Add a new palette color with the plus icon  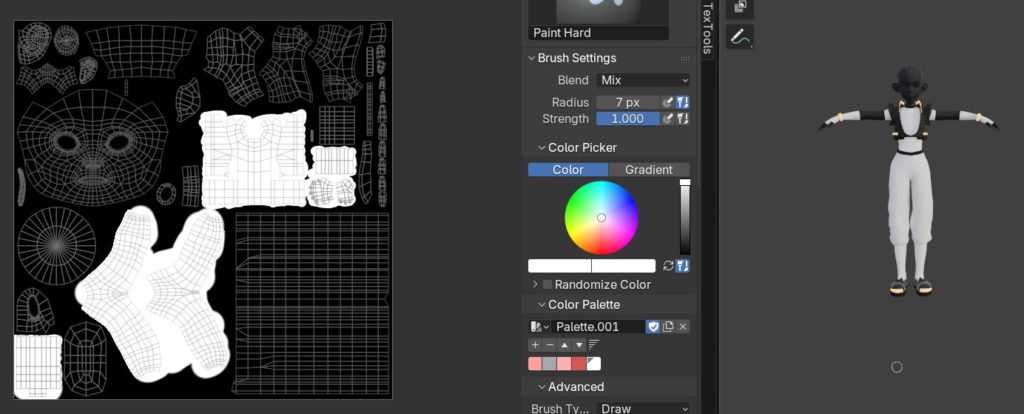pyautogui.click(x=535, y=345)
